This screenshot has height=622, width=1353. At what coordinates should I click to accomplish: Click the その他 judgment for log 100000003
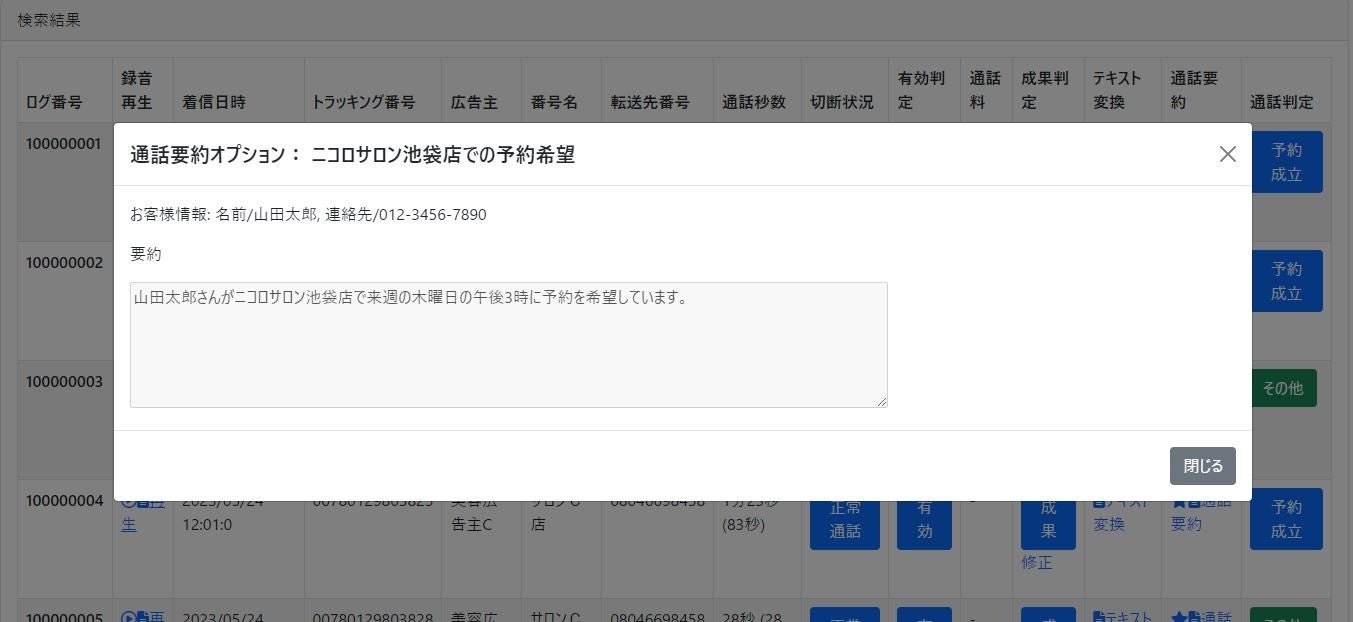[1284, 388]
